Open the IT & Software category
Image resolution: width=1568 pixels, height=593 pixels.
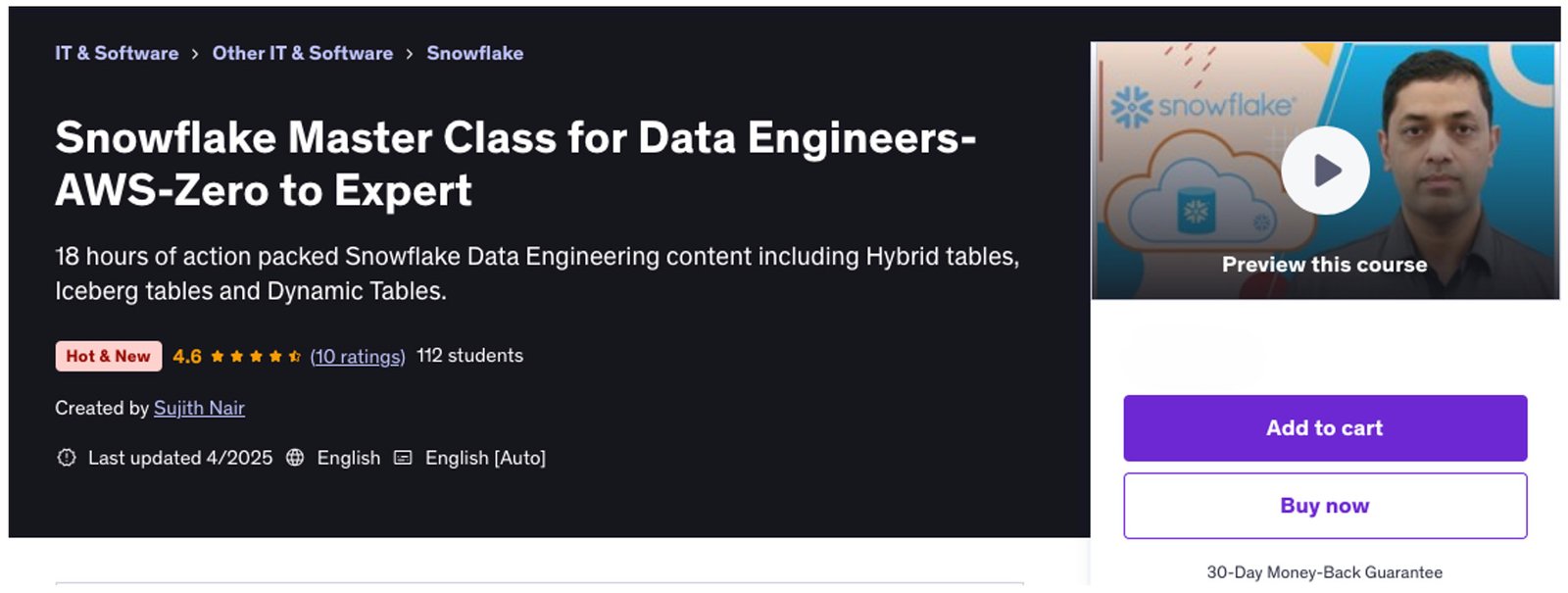point(117,53)
